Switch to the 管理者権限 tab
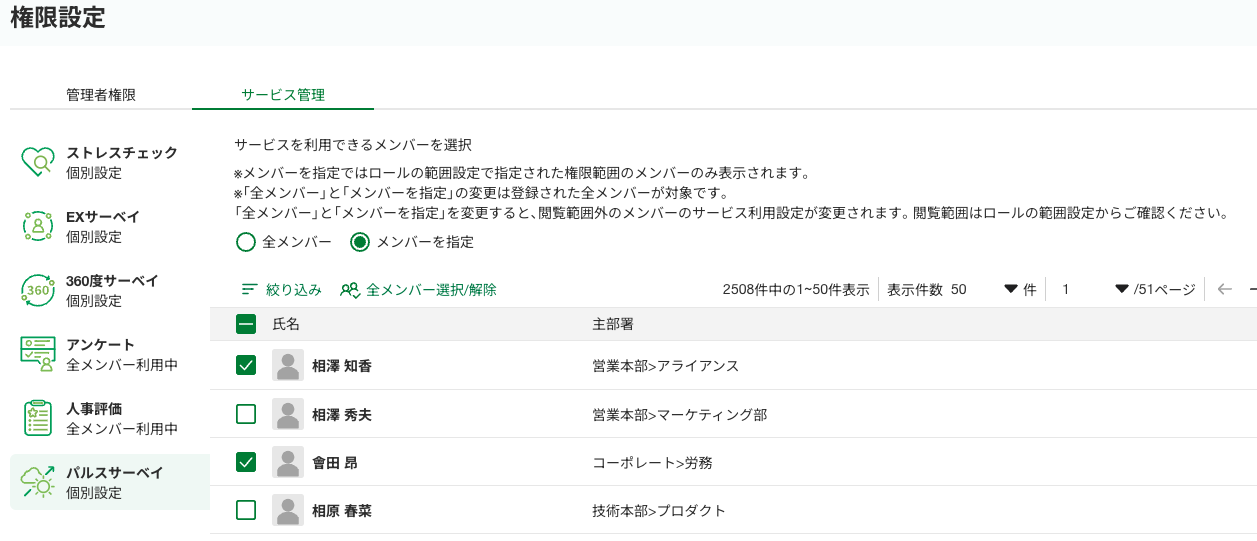Viewport: 1257px width, 541px height. coord(101,95)
